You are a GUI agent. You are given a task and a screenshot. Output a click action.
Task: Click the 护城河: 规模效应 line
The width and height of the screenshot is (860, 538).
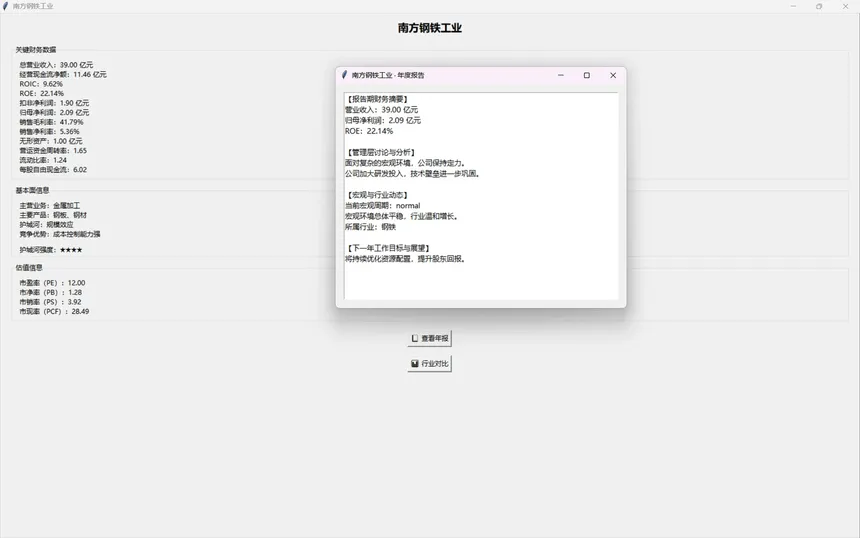(x=47, y=224)
